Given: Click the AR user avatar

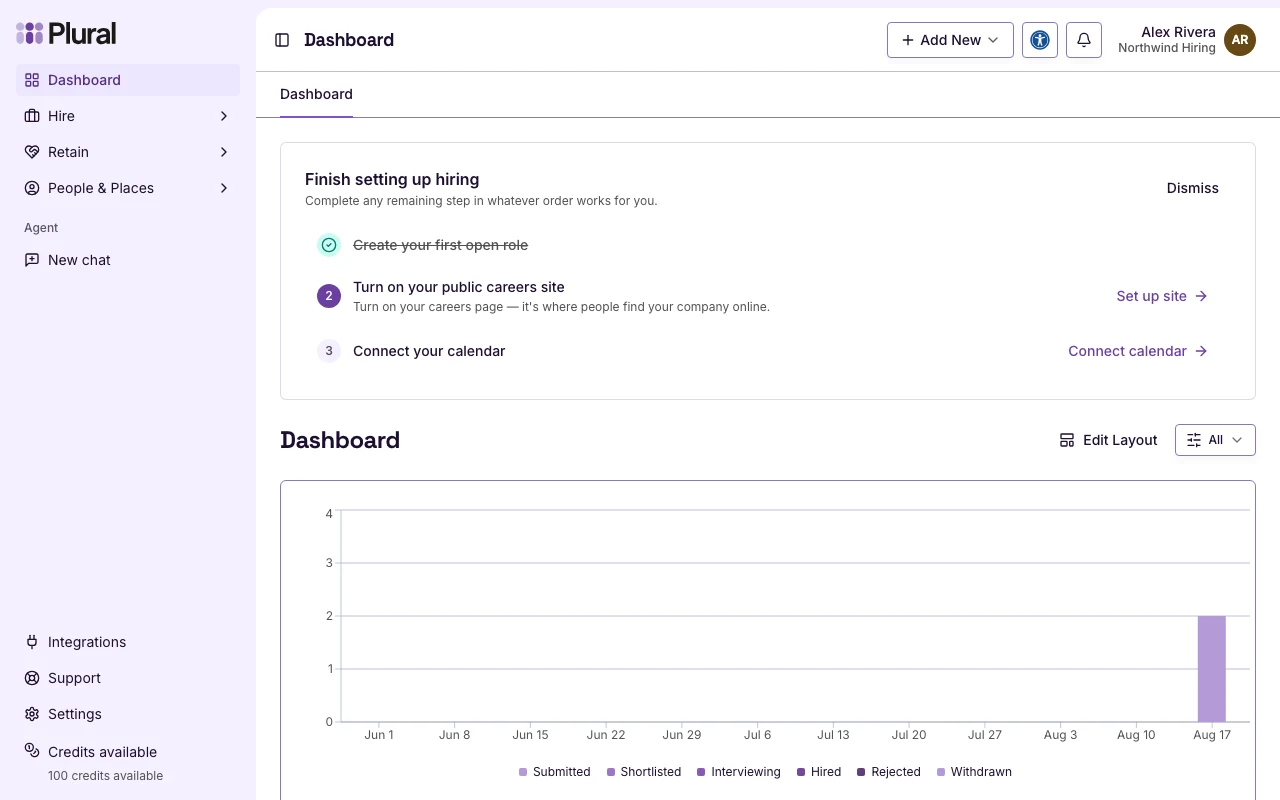Looking at the screenshot, I should pos(1240,40).
